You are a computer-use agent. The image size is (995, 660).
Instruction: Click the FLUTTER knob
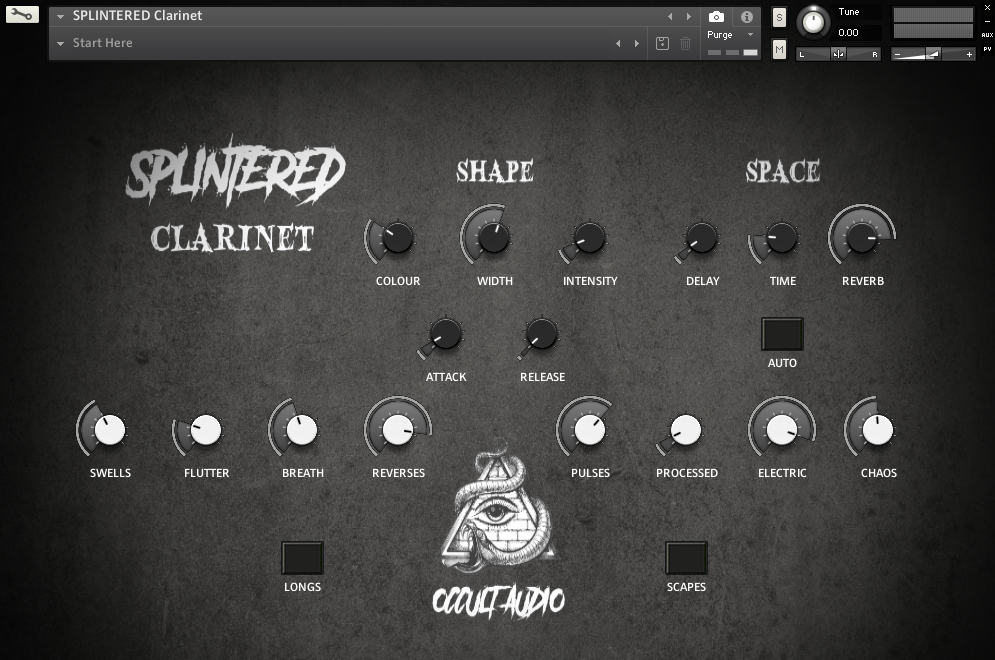[x=206, y=430]
